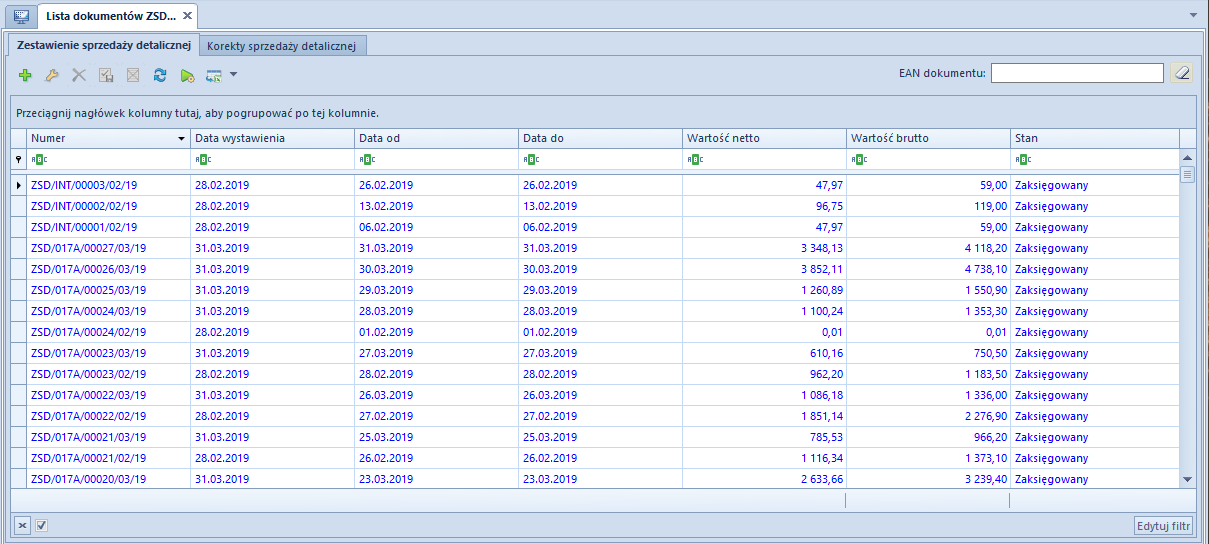Click the netto value 3 348,13

pyautogui.click(x=822, y=248)
